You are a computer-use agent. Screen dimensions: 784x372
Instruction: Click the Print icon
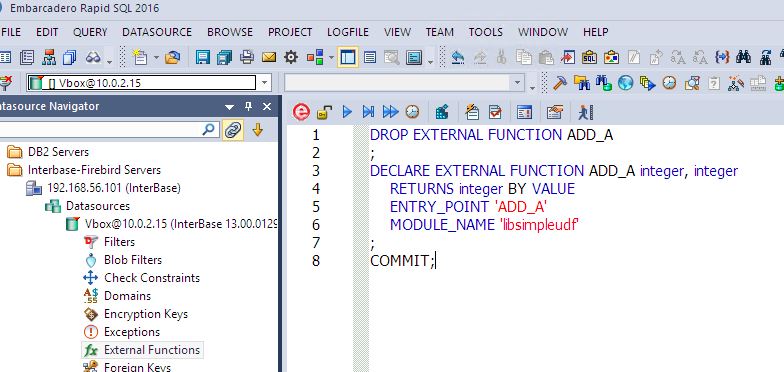click(246, 58)
